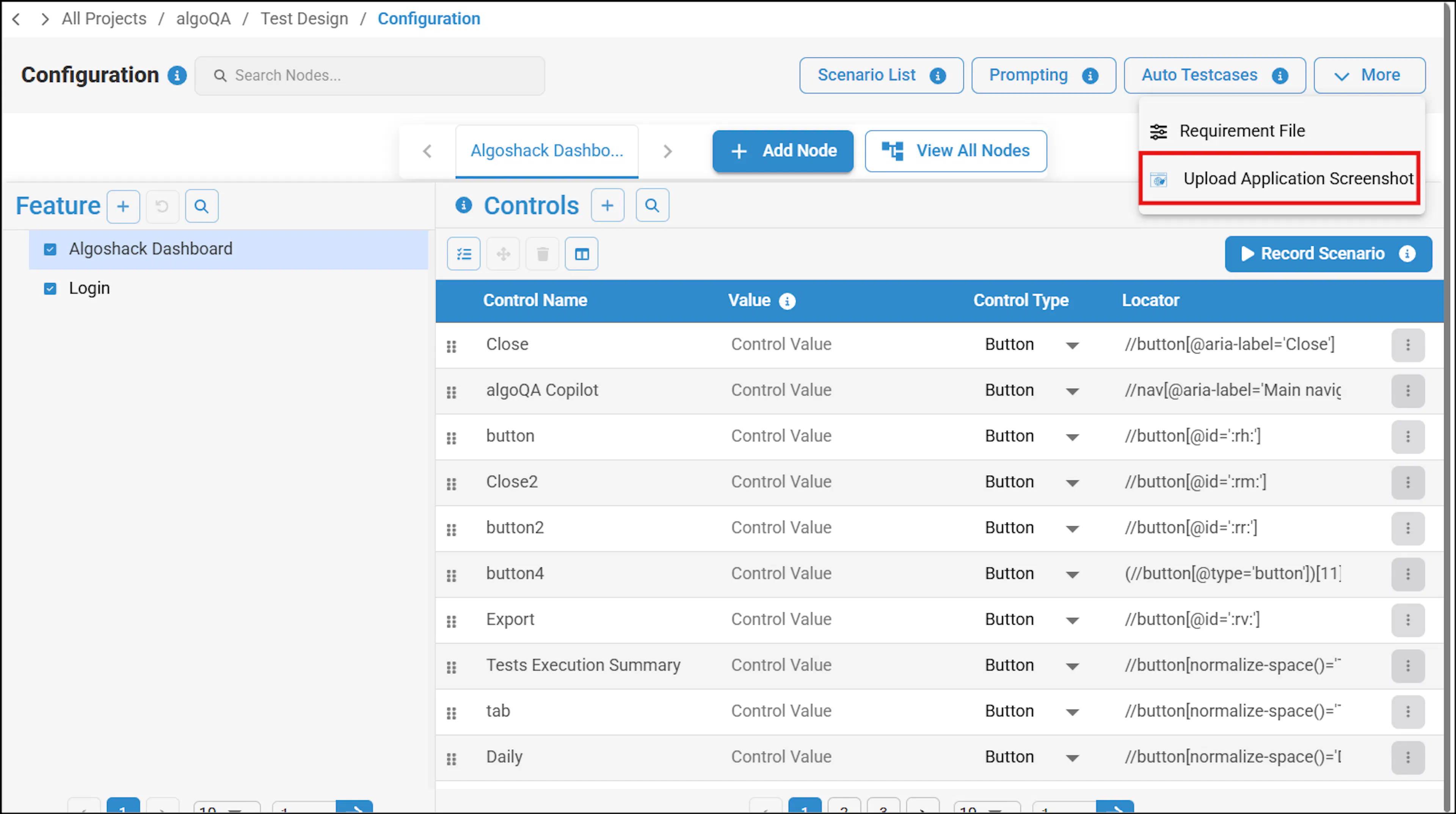Open Auto Testcases button

point(1214,75)
